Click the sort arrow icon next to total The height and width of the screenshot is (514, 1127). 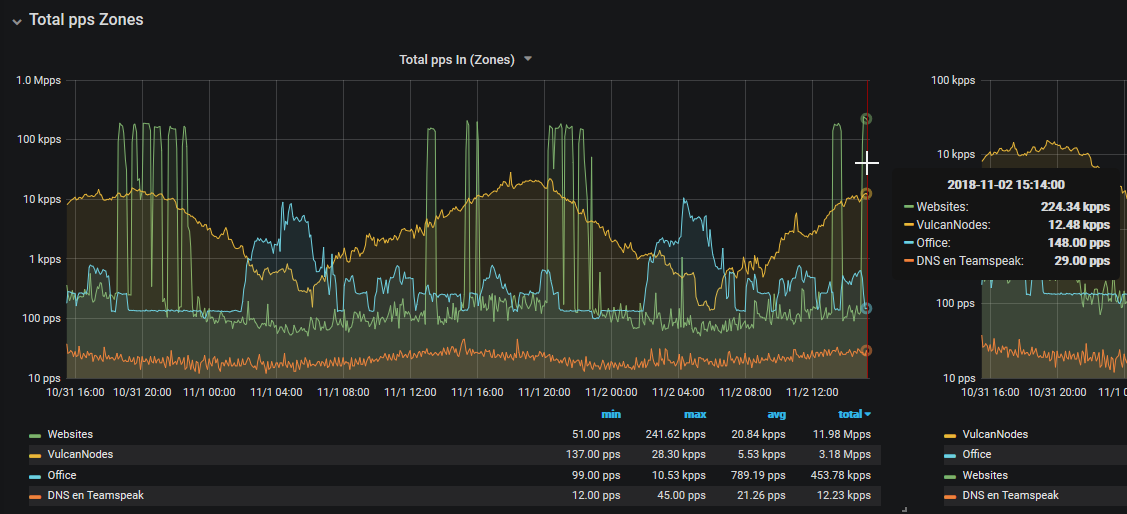[868, 414]
